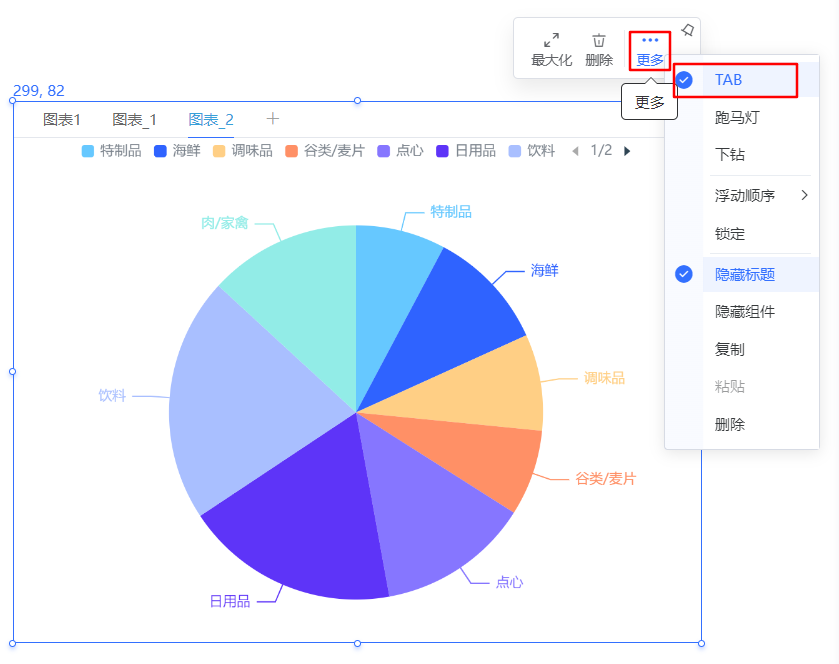Viewport: 839px width, 664px height.
Task: Go to previous legend page arrow
Action: pos(575,151)
